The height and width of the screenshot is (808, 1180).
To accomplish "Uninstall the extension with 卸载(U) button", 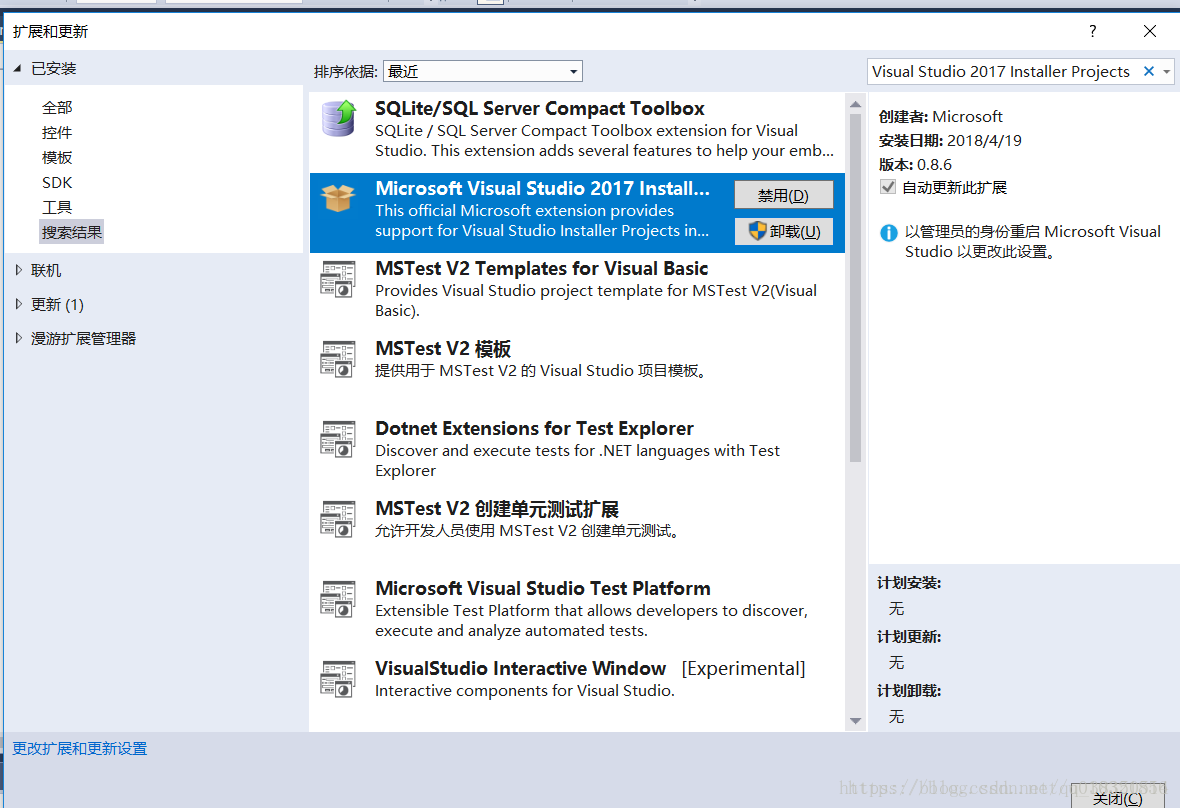I will [783, 232].
